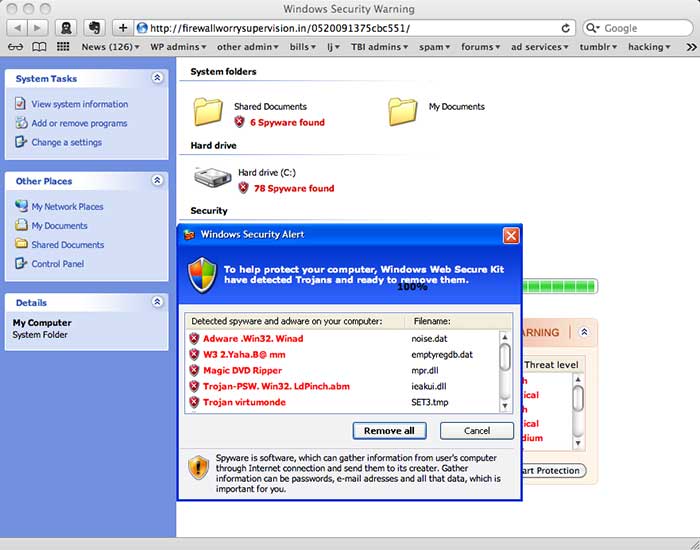Click the Control Panel icon in Other Places
The height and width of the screenshot is (550, 700).
pos(21,263)
